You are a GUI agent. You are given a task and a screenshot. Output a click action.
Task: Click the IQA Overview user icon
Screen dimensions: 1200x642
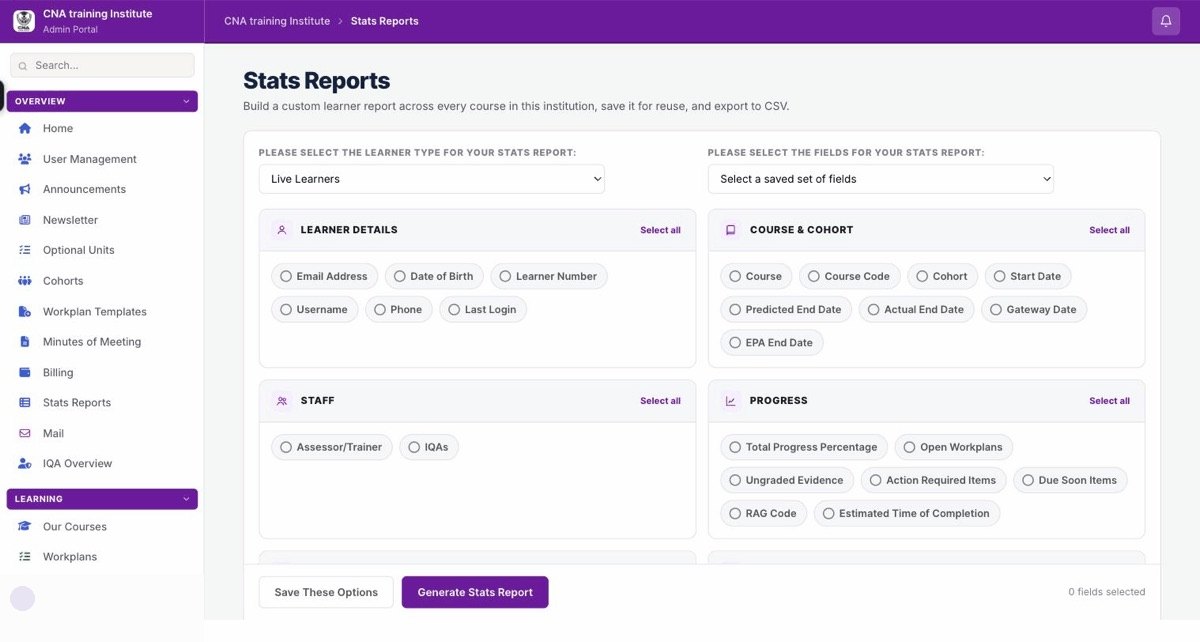point(25,464)
